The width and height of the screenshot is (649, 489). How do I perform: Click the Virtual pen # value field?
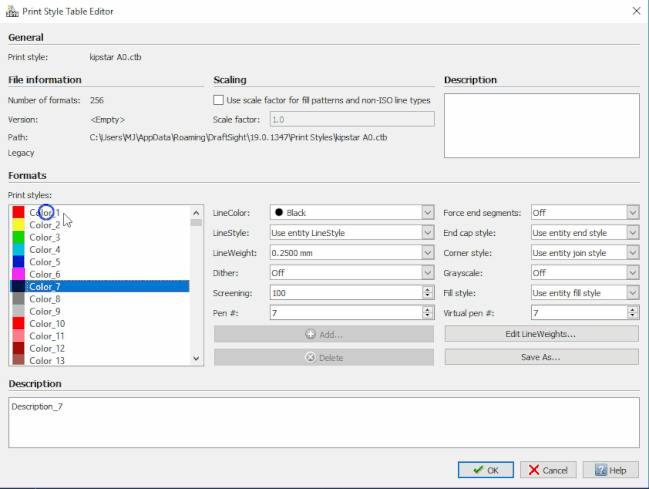(579, 313)
